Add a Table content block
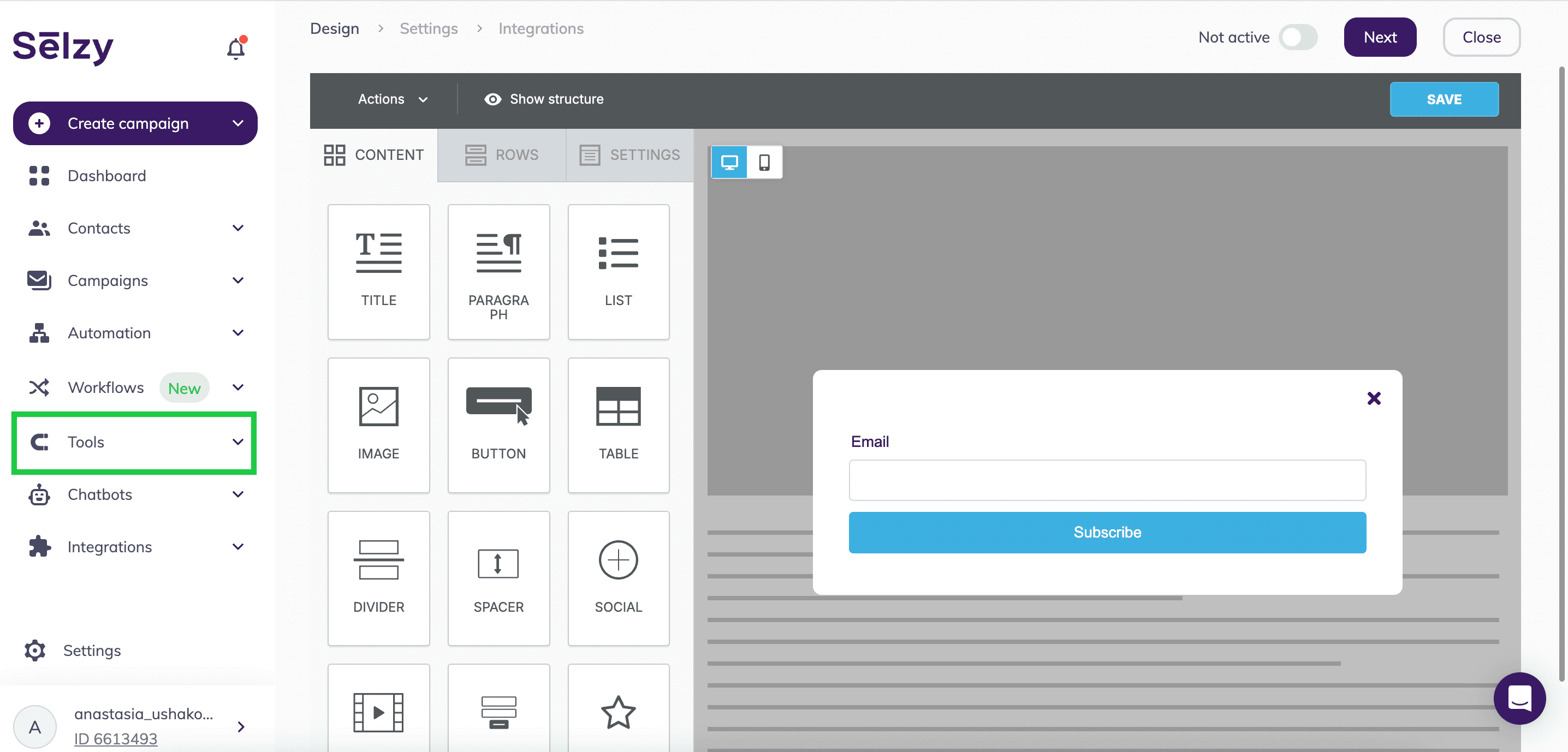 619,425
